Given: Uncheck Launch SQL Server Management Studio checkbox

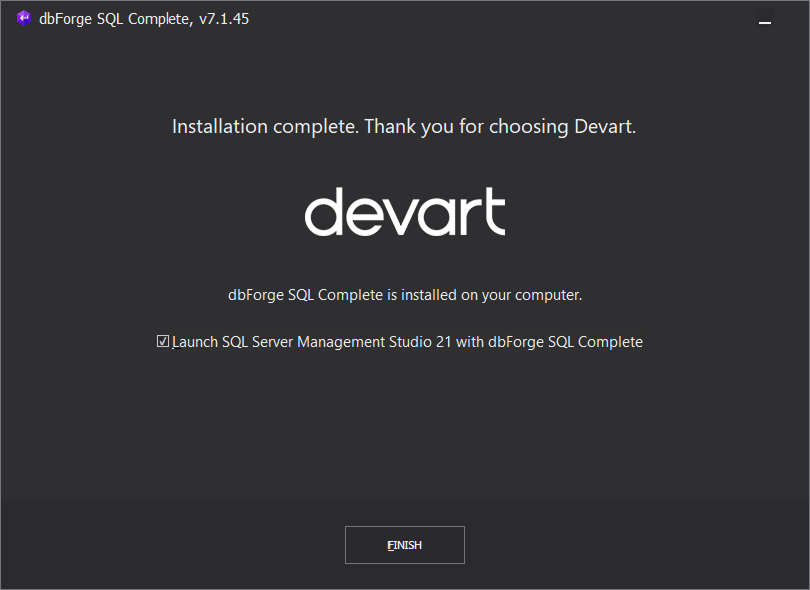Looking at the screenshot, I should click(163, 341).
